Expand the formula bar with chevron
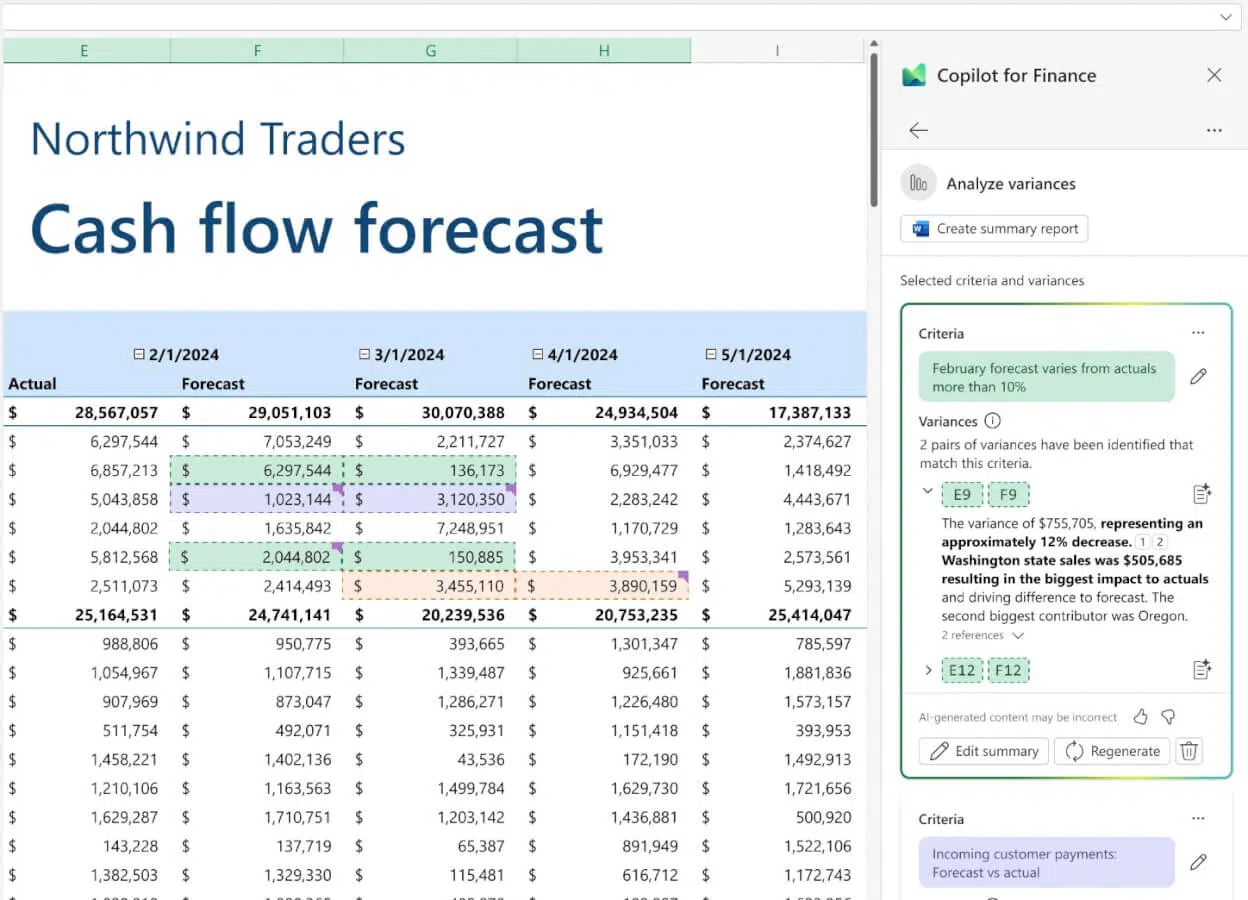1248x900 pixels. [1225, 17]
